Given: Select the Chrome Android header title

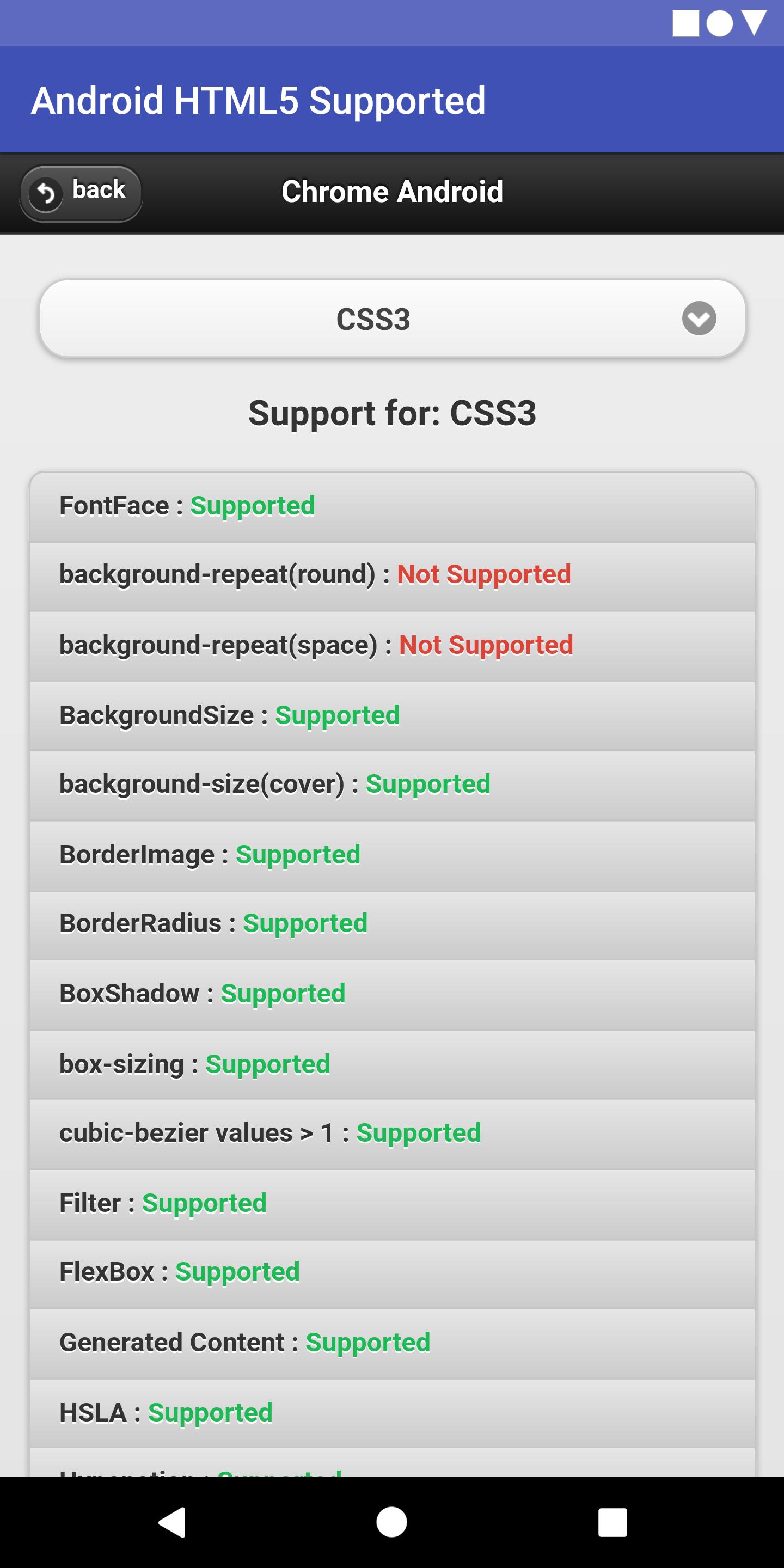Looking at the screenshot, I should pos(392,191).
